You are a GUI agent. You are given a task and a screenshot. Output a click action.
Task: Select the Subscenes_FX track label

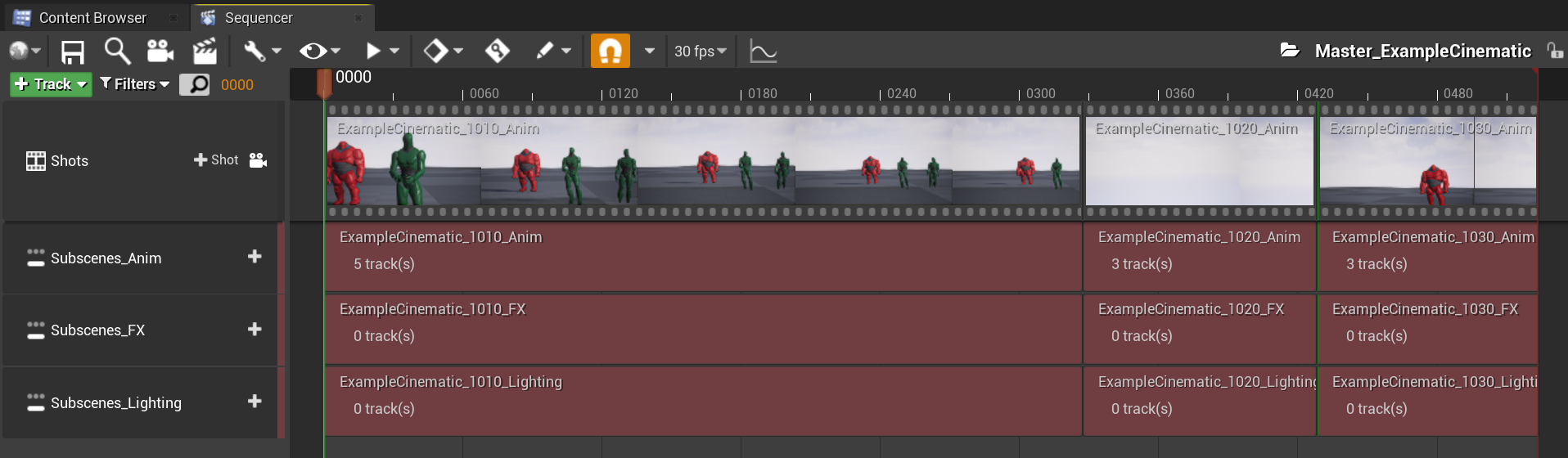click(98, 330)
